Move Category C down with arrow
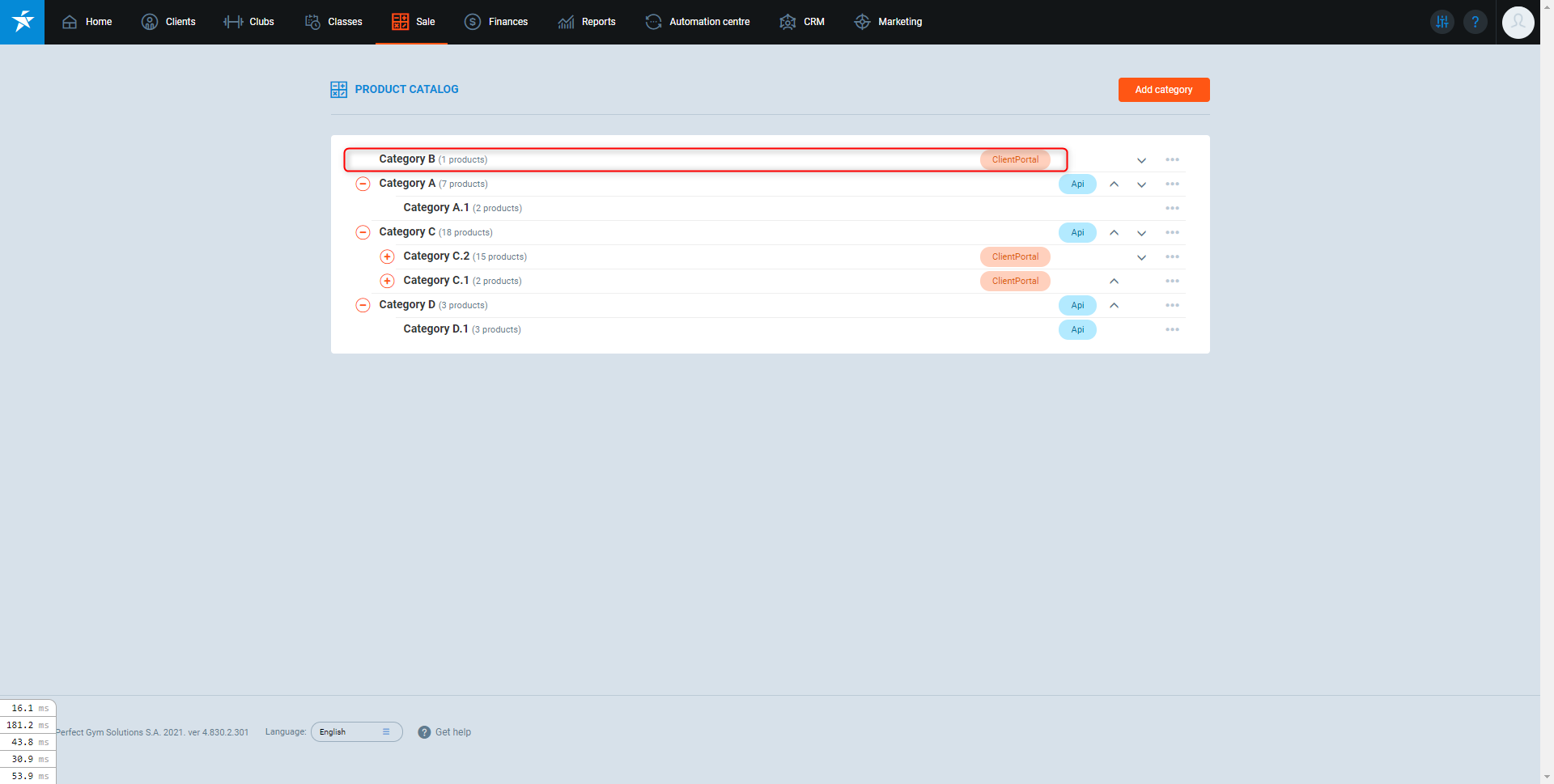 coord(1141,233)
